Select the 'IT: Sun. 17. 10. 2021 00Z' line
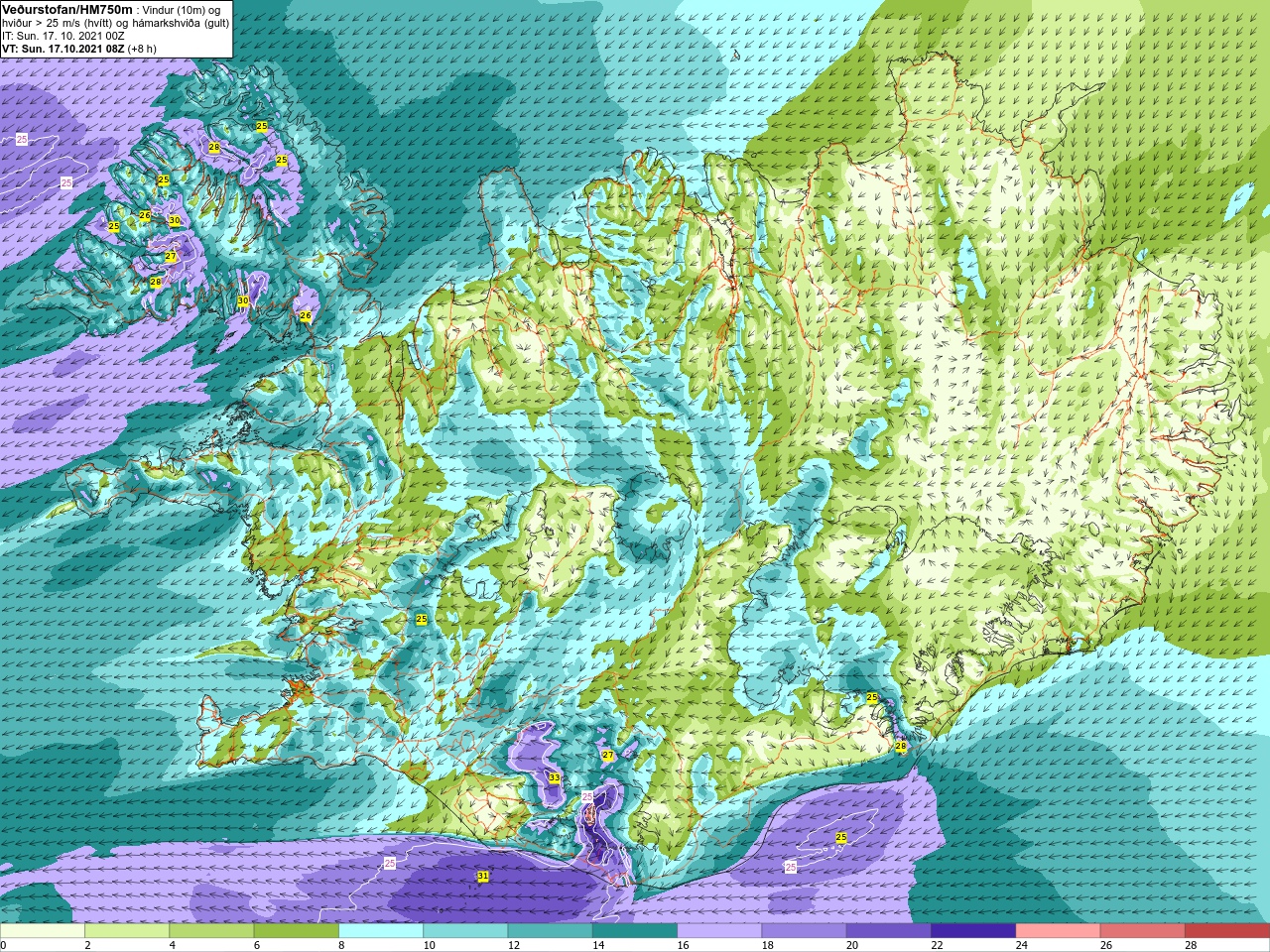The height and width of the screenshot is (952, 1270). pos(63,36)
